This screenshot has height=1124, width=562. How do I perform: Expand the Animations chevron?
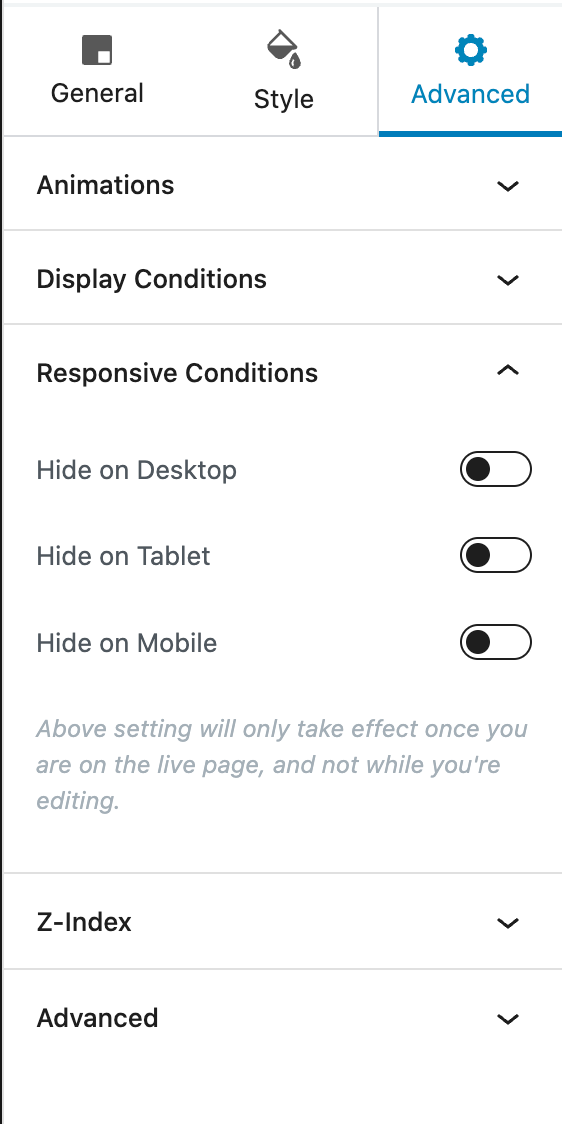(508, 186)
